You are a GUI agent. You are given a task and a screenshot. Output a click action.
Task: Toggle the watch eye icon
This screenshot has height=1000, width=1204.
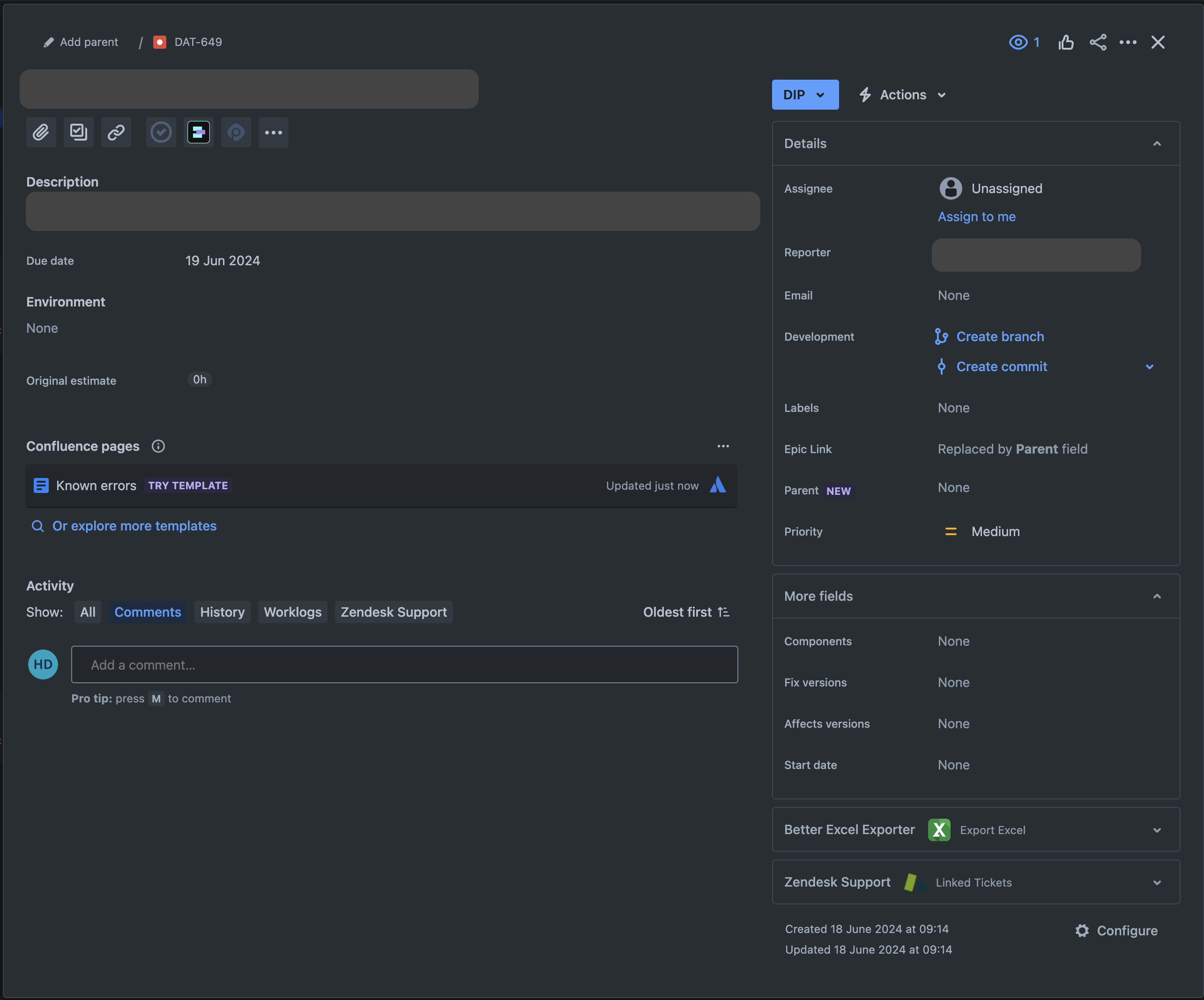[x=1018, y=43]
